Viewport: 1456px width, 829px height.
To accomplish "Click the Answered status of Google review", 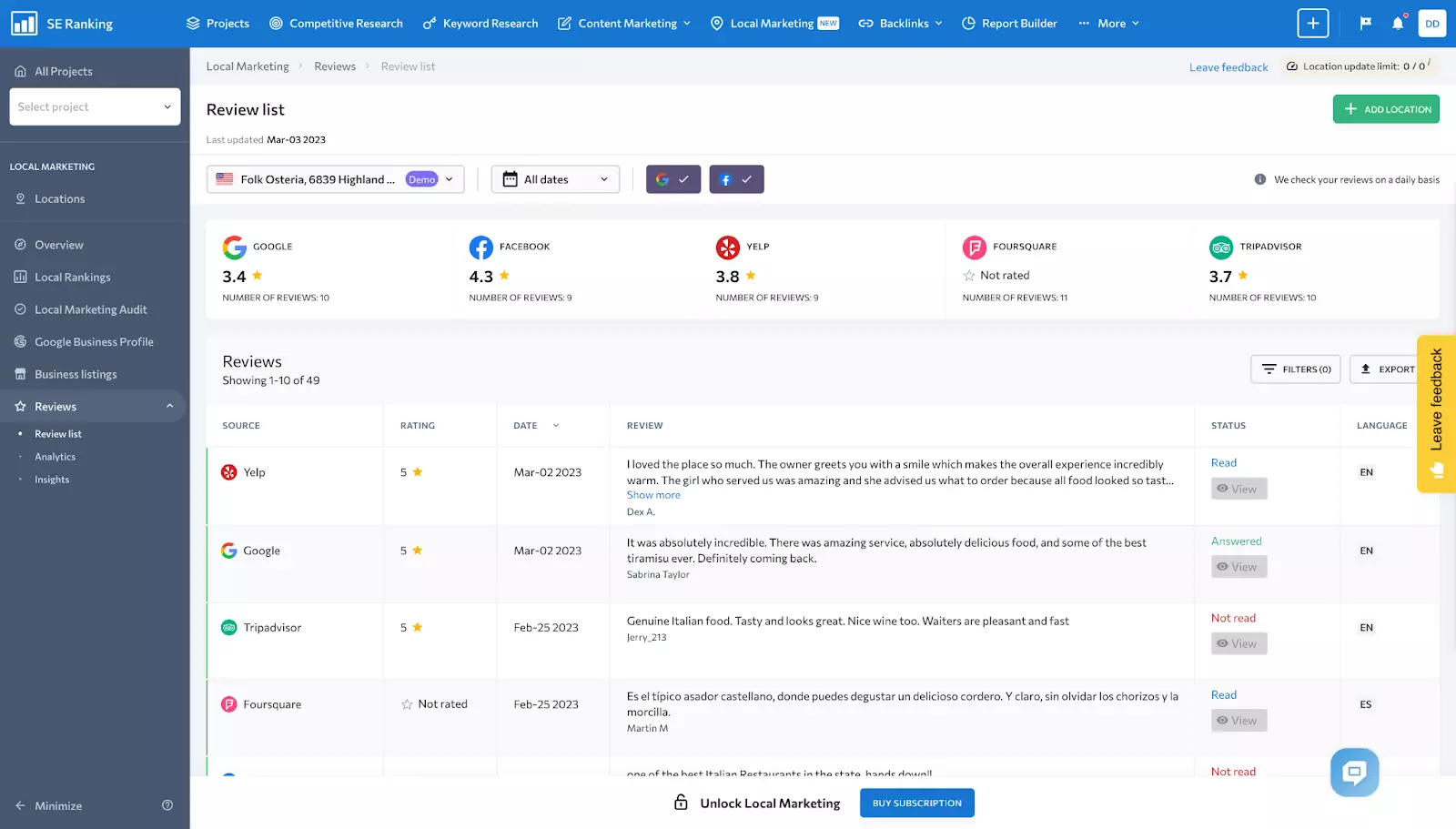I will [x=1236, y=541].
